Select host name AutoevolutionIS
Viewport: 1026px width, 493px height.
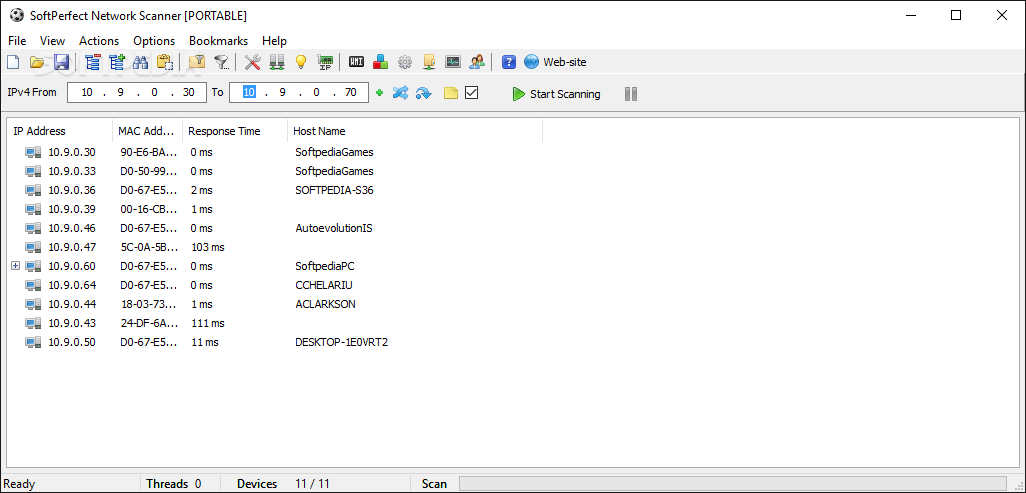334,228
